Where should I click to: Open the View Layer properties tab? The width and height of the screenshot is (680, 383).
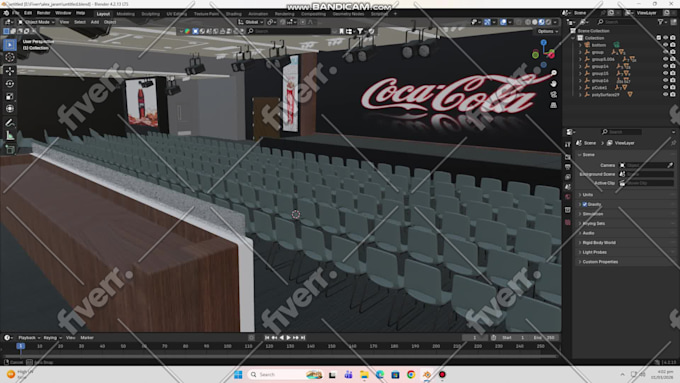tap(568, 177)
